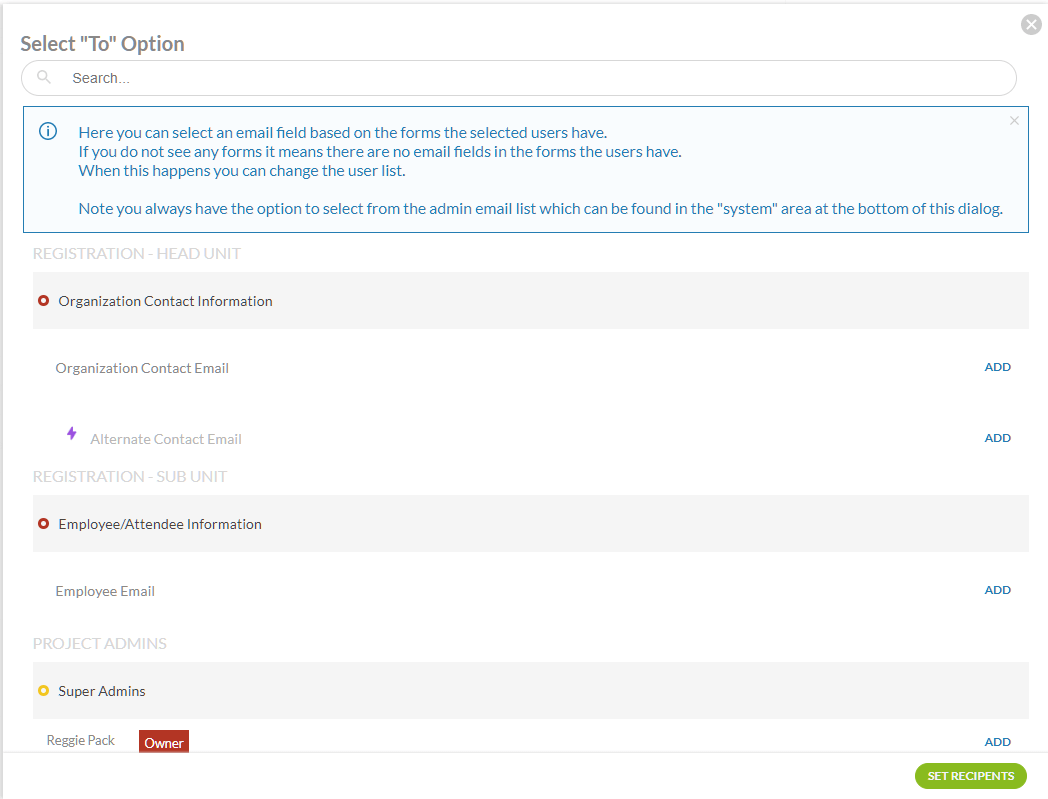Image resolution: width=1048 pixels, height=799 pixels.
Task: Add Employee Email as recipient
Action: [x=997, y=590]
